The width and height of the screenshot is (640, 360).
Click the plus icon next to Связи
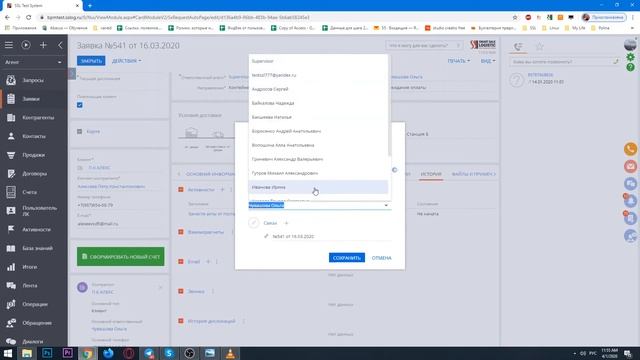[x=286, y=223]
